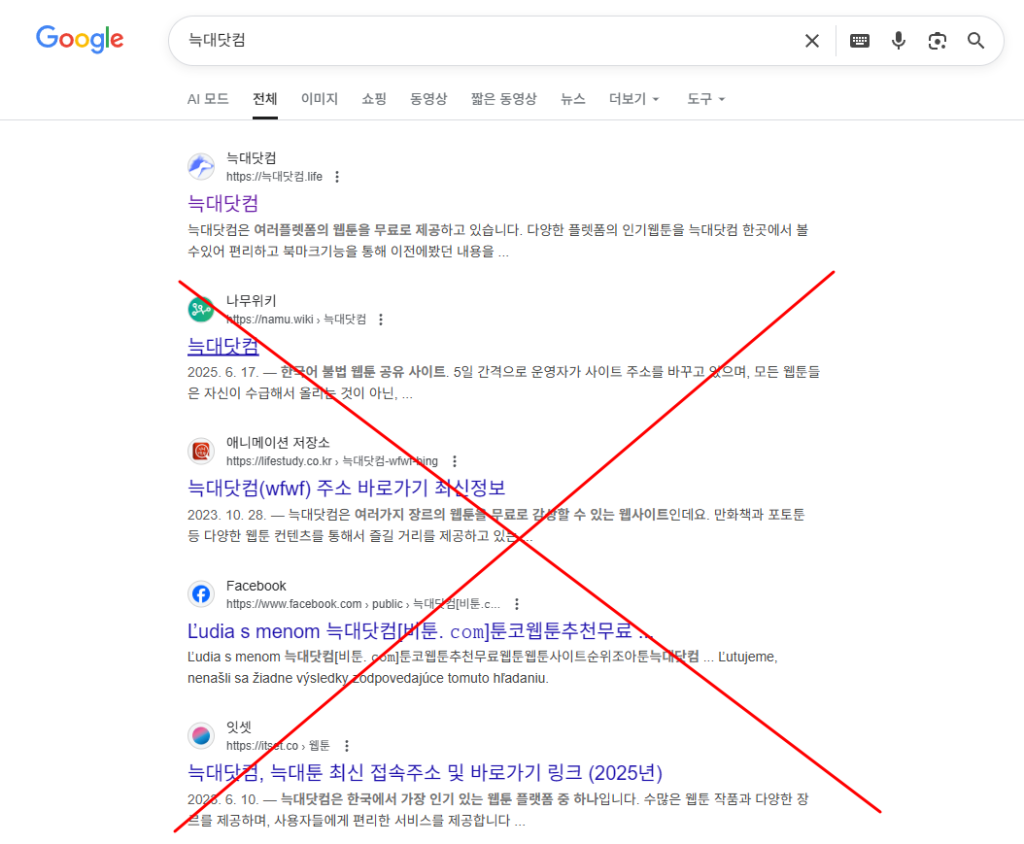Click the 애니메이션 저장소 favicon

click(x=201, y=451)
